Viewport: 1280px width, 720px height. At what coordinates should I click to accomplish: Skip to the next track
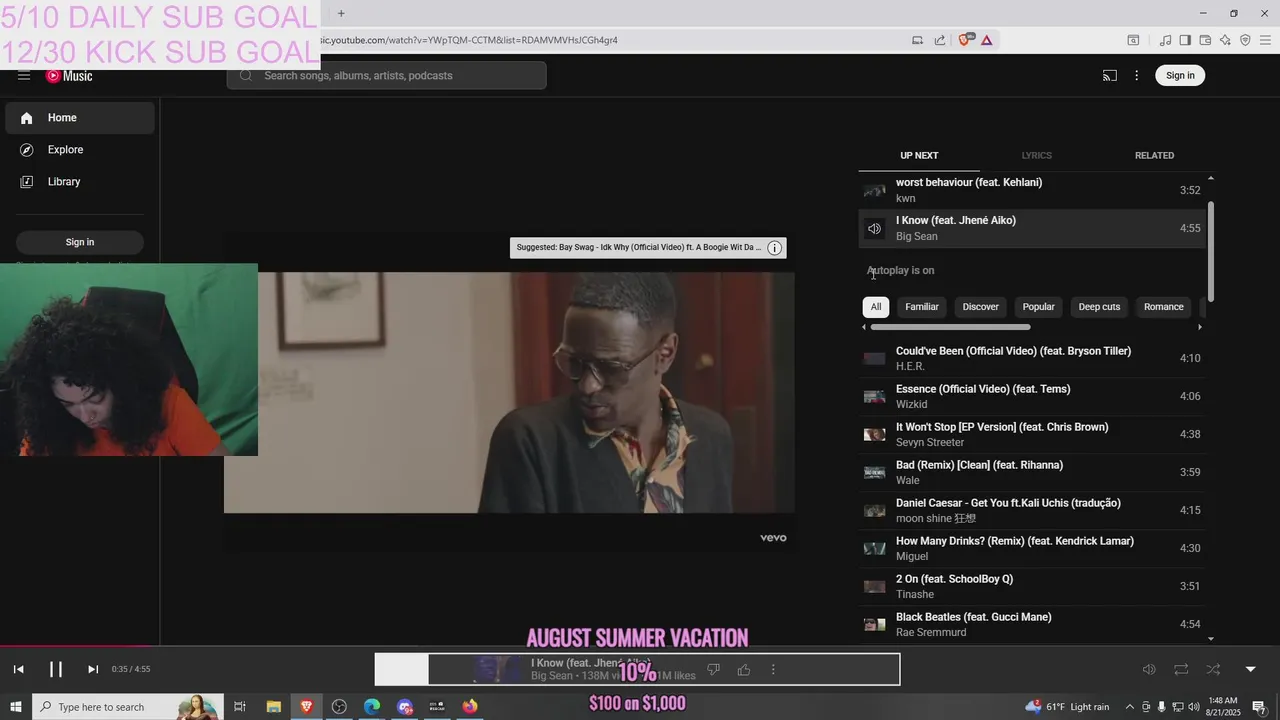coord(93,669)
